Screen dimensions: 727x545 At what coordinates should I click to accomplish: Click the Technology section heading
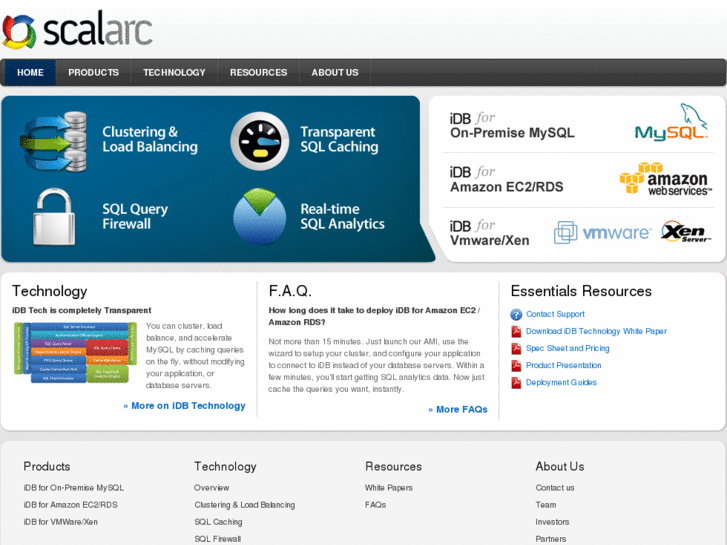point(50,291)
